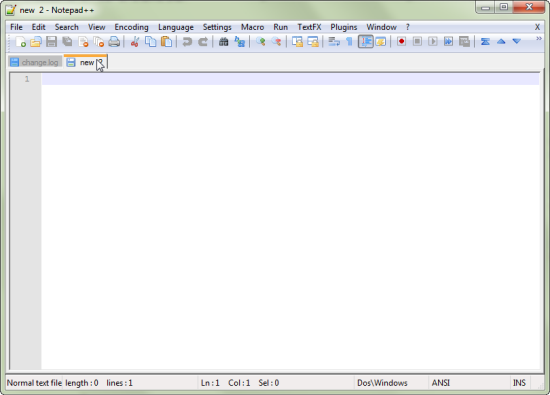550x395 pixels.
Task: Toggle word wrap toolbar icon
Action: pyautogui.click(x=334, y=42)
